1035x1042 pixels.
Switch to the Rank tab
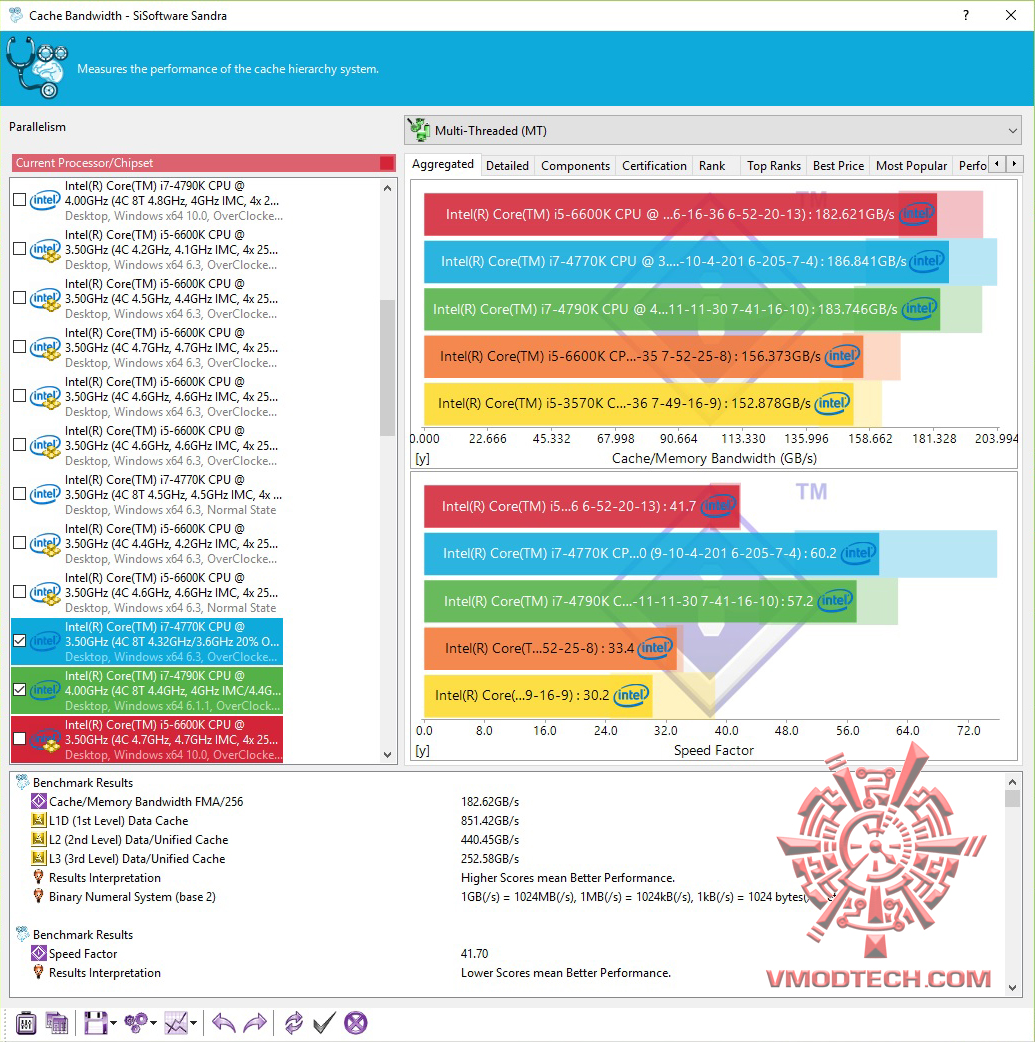tap(712, 165)
